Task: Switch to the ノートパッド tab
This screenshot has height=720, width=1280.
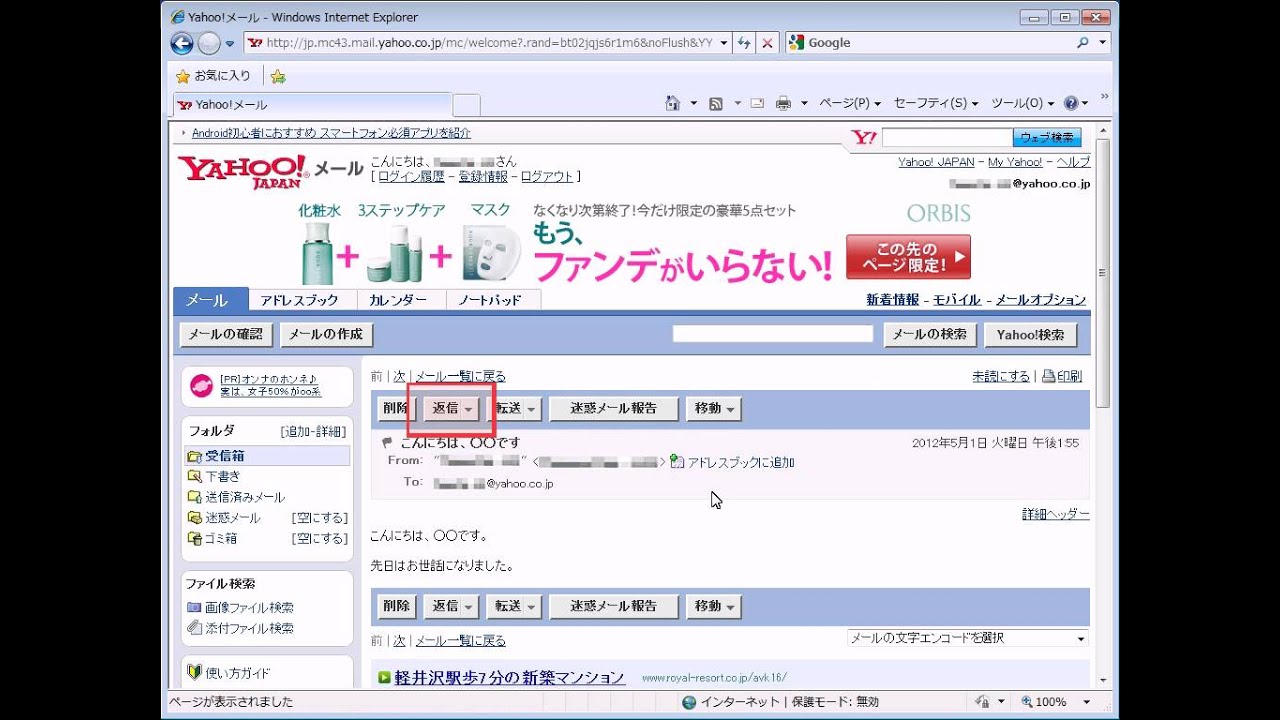Action: click(490, 300)
